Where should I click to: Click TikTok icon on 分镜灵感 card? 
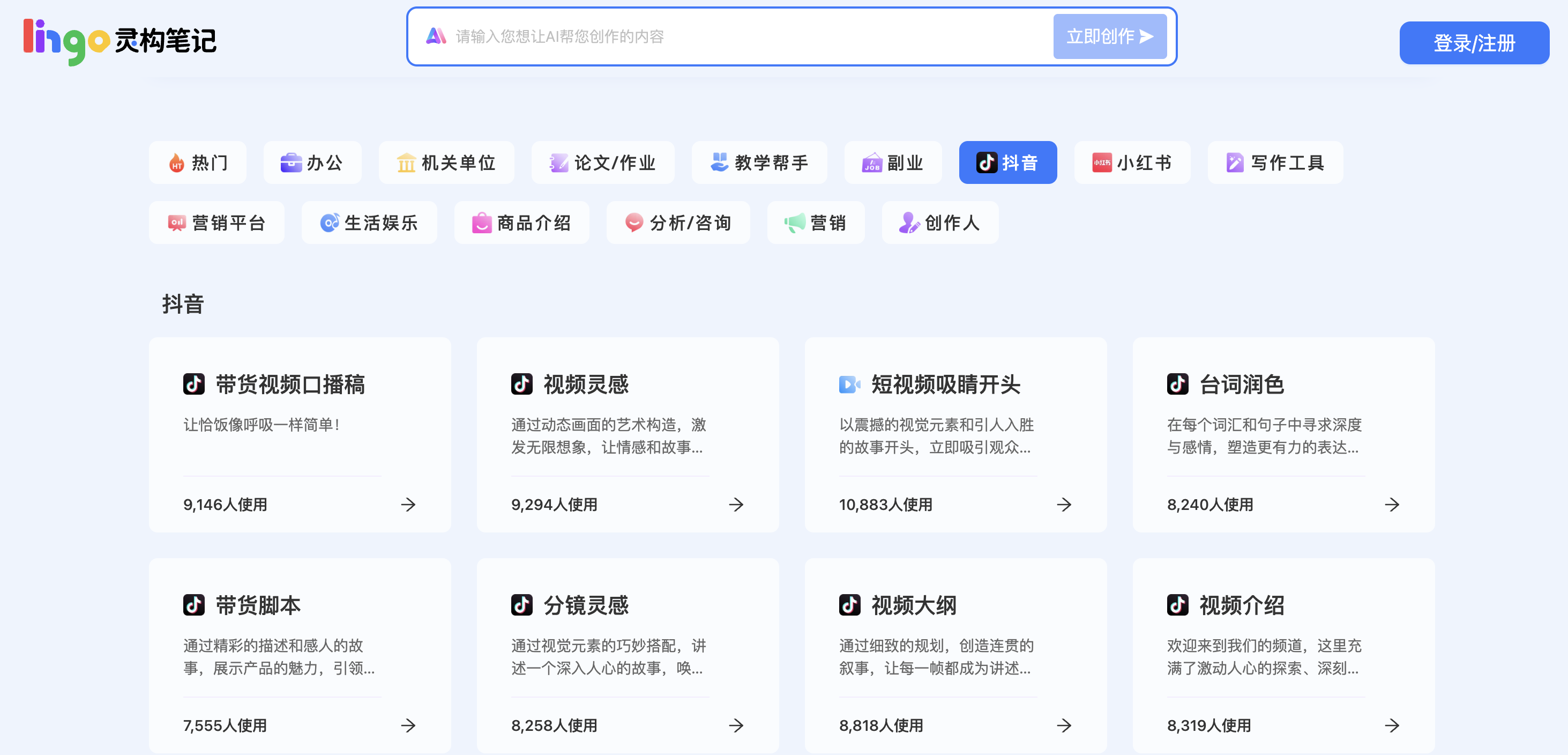pos(521,605)
